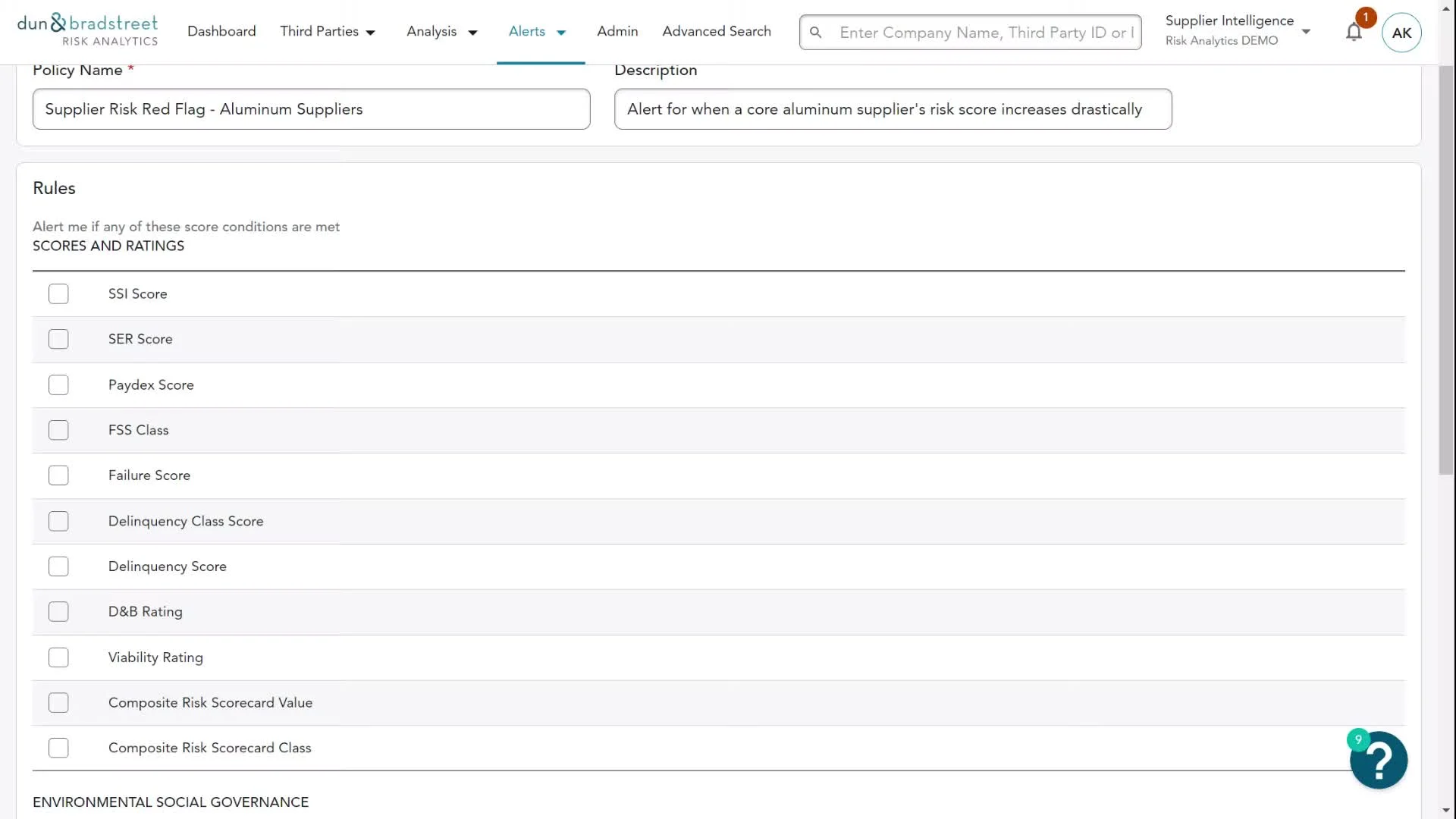
Task: Click the Policy Name input field
Action: 311,109
